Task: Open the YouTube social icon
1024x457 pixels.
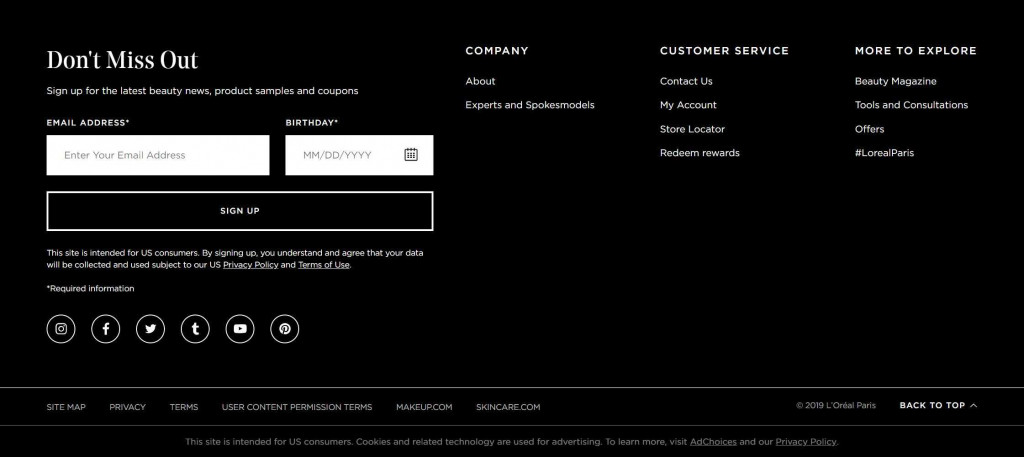Action: tap(240, 329)
